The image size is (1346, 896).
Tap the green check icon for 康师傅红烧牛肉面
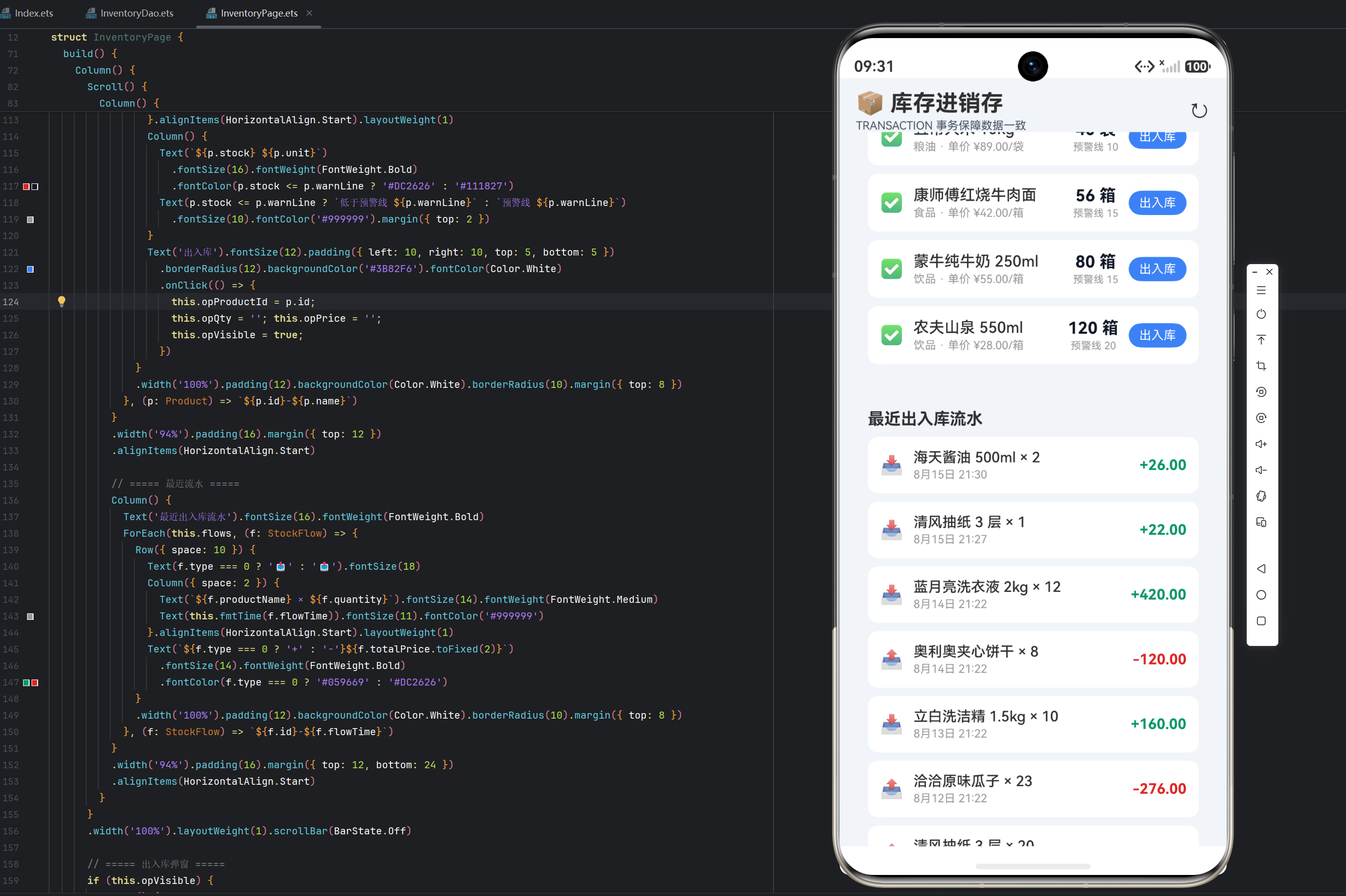click(891, 203)
